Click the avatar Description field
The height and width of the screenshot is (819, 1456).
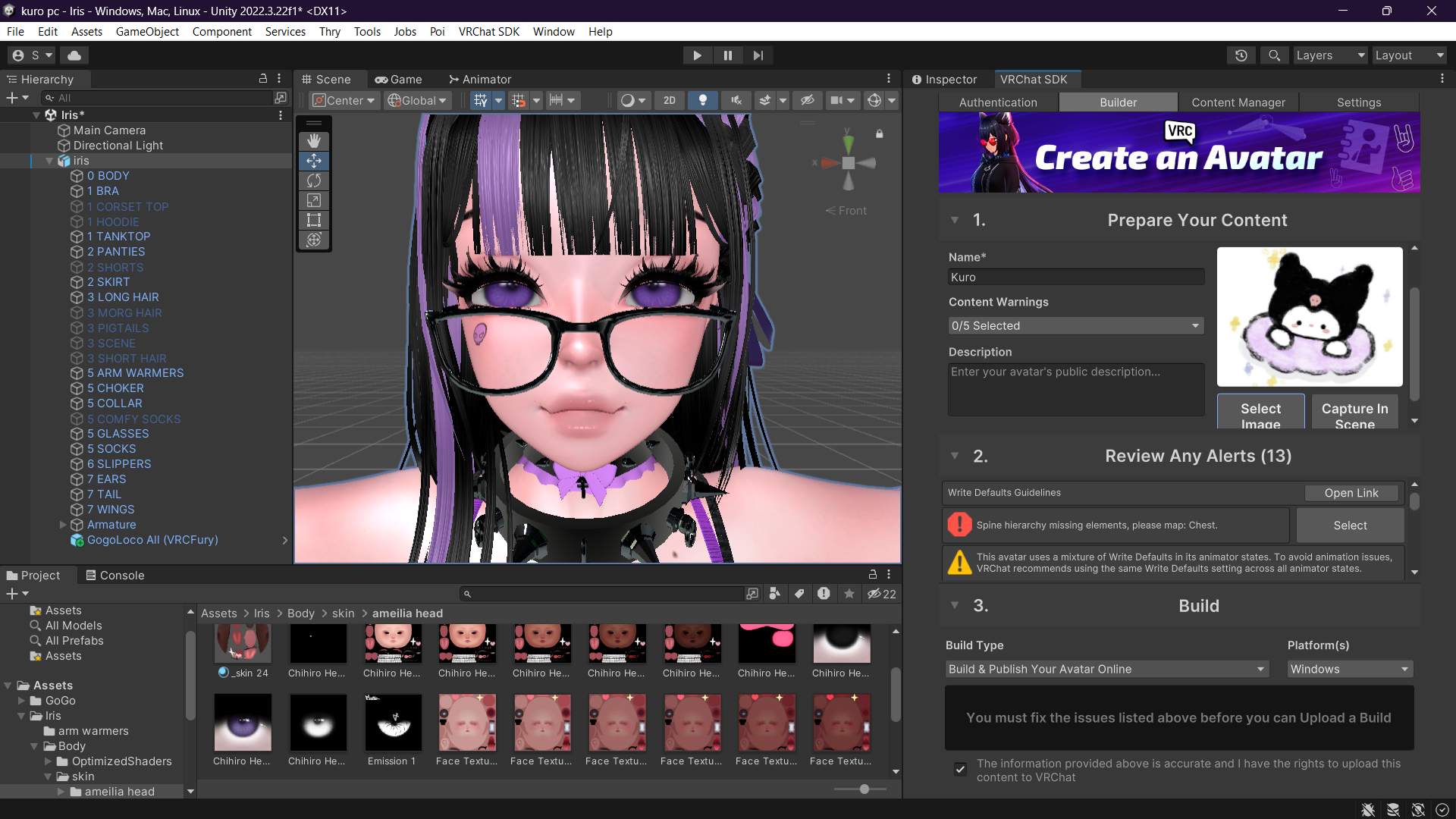[x=1075, y=389]
